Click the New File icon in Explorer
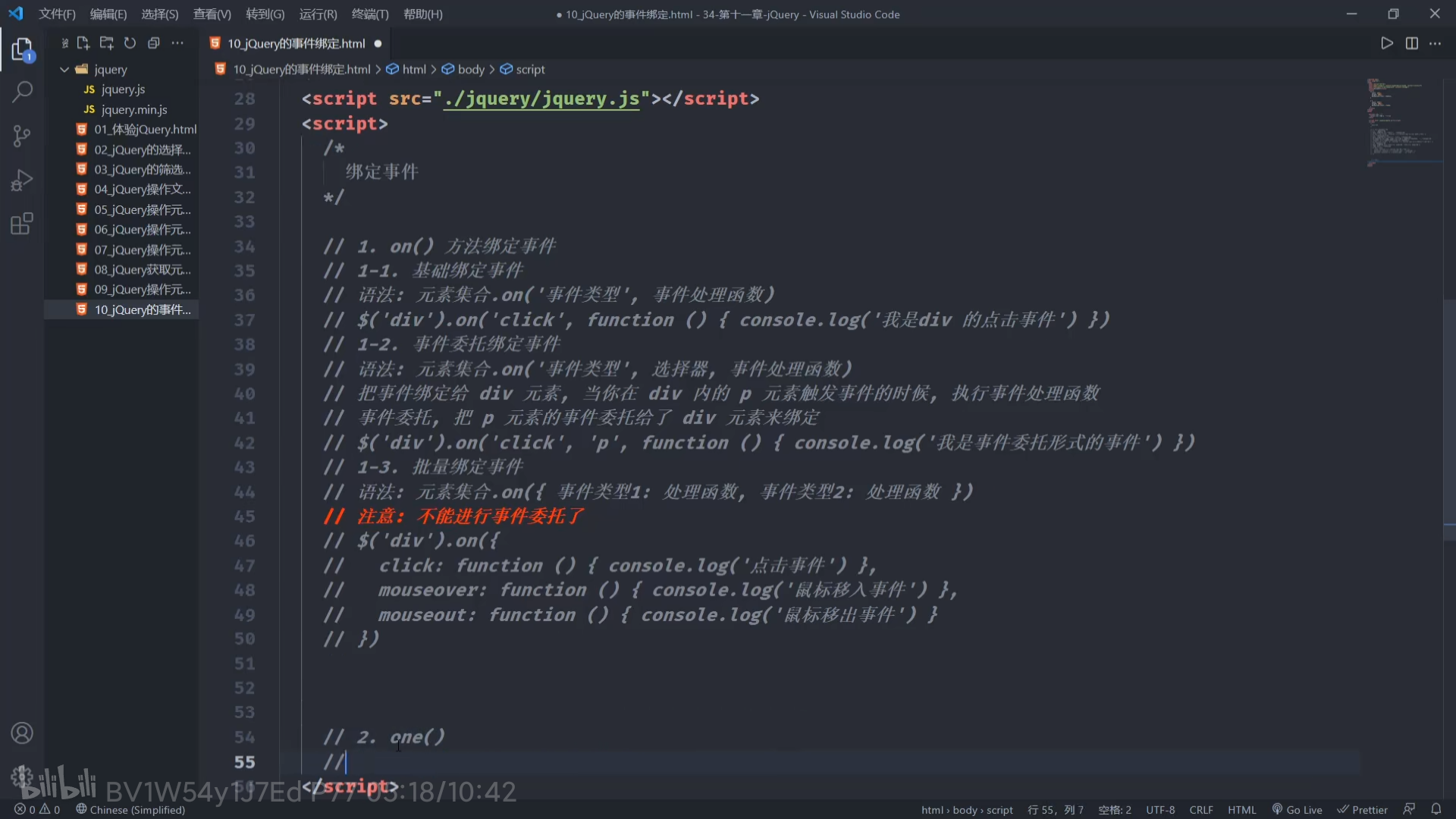Viewport: 1456px width, 819px height. (x=83, y=43)
